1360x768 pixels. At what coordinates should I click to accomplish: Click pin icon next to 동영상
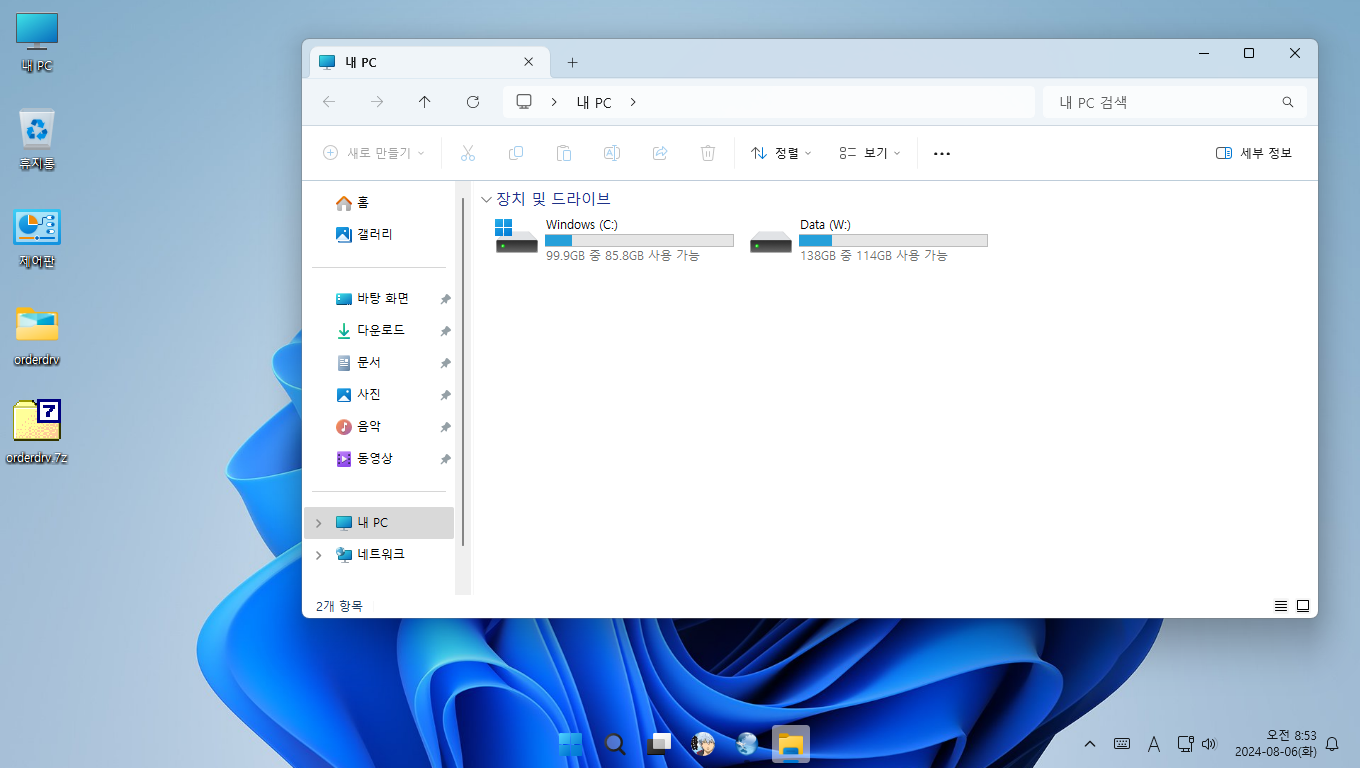pyautogui.click(x=445, y=459)
